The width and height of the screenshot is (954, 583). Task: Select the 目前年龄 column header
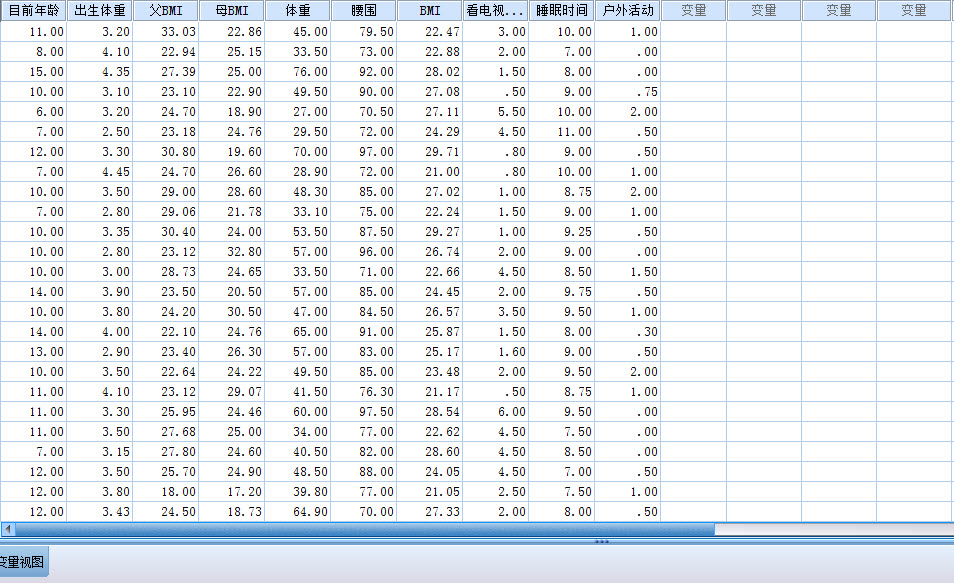pyautogui.click(x=33, y=10)
